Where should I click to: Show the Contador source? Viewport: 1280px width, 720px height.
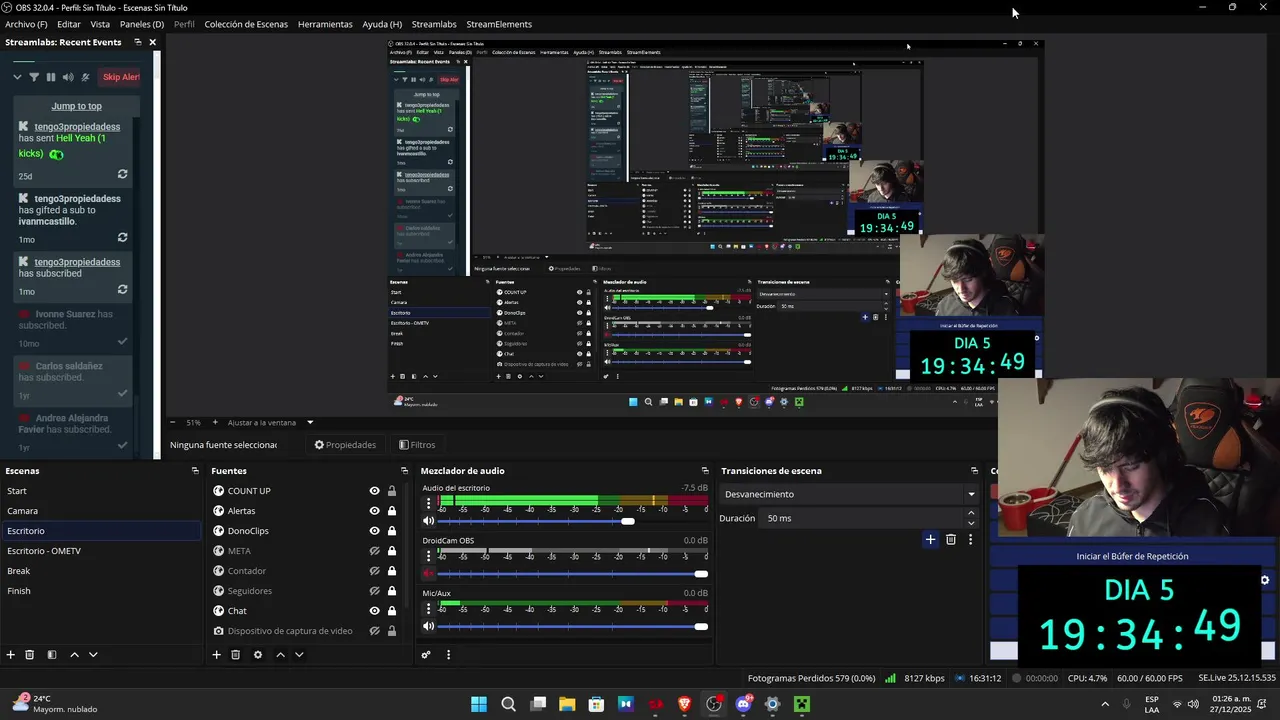pyautogui.click(x=374, y=571)
